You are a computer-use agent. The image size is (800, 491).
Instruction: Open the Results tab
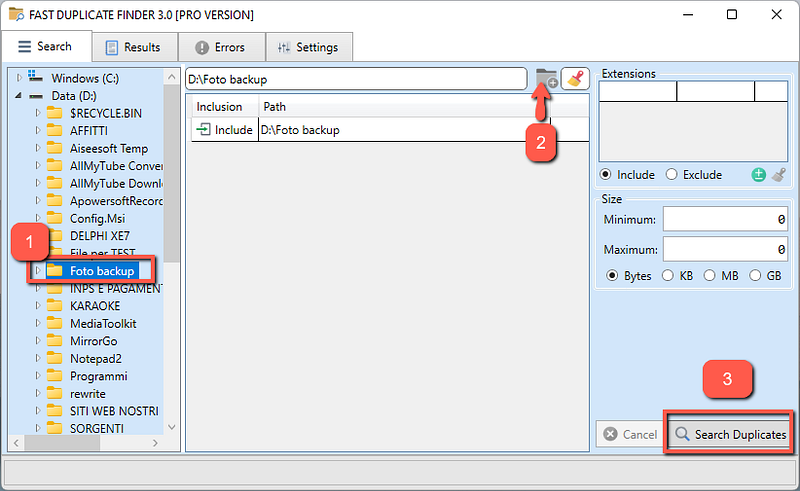[x=135, y=47]
